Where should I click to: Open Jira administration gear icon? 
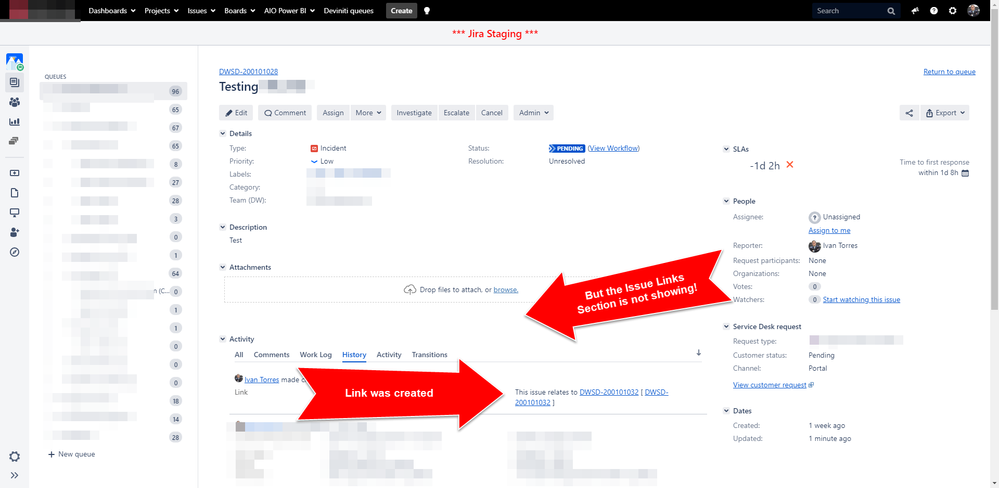click(x=952, y=11)
